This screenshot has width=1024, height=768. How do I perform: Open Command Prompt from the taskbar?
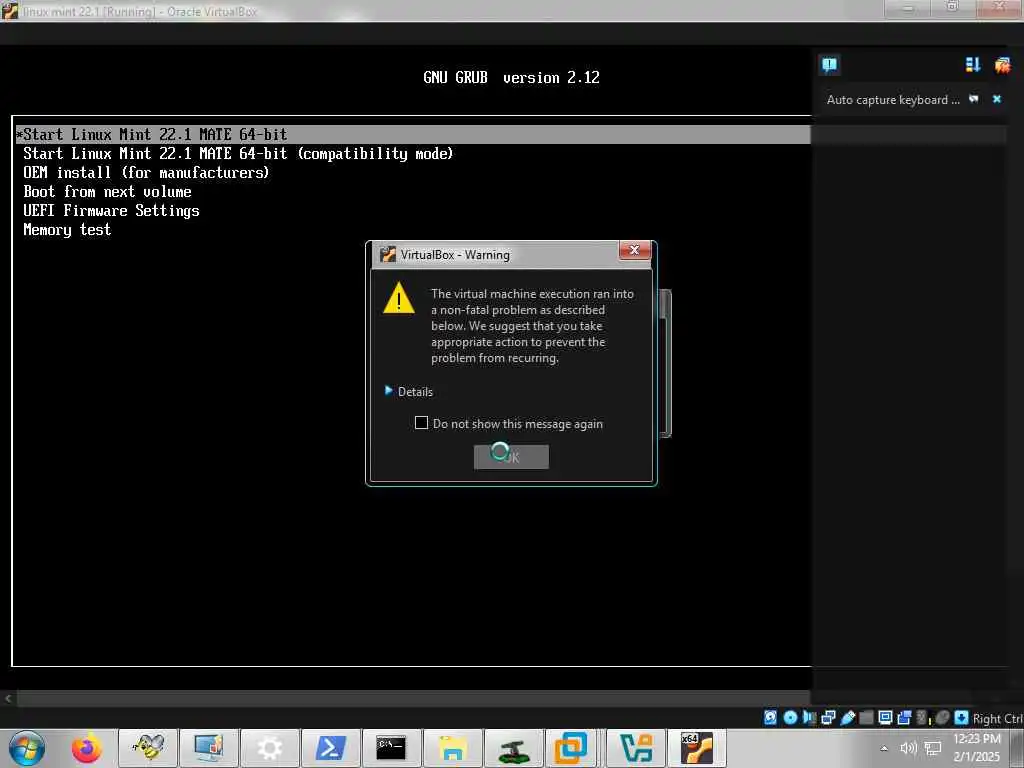pos(391,748)
